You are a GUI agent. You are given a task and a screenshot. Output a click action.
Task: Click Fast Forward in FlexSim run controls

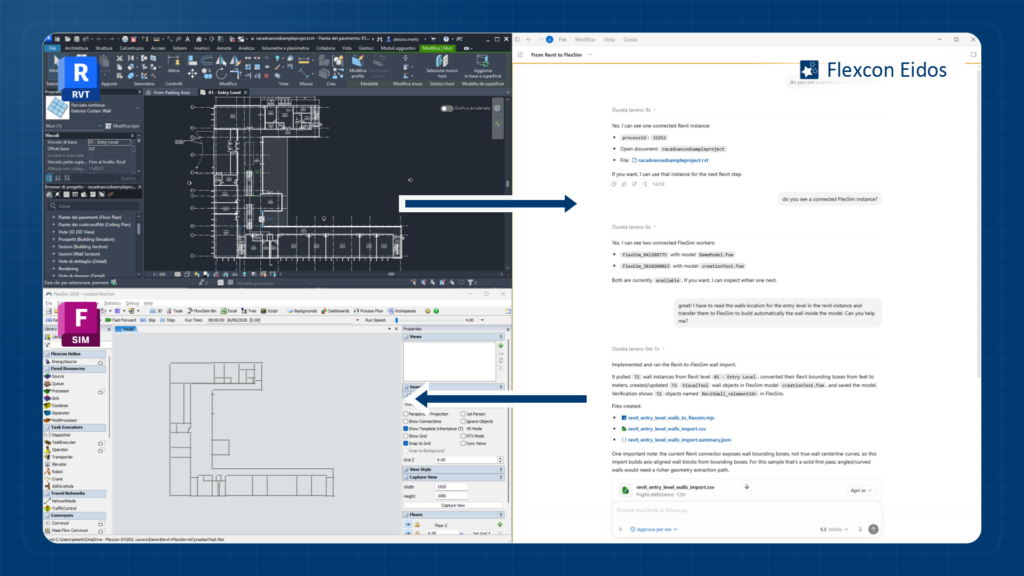tap(121, 320)
